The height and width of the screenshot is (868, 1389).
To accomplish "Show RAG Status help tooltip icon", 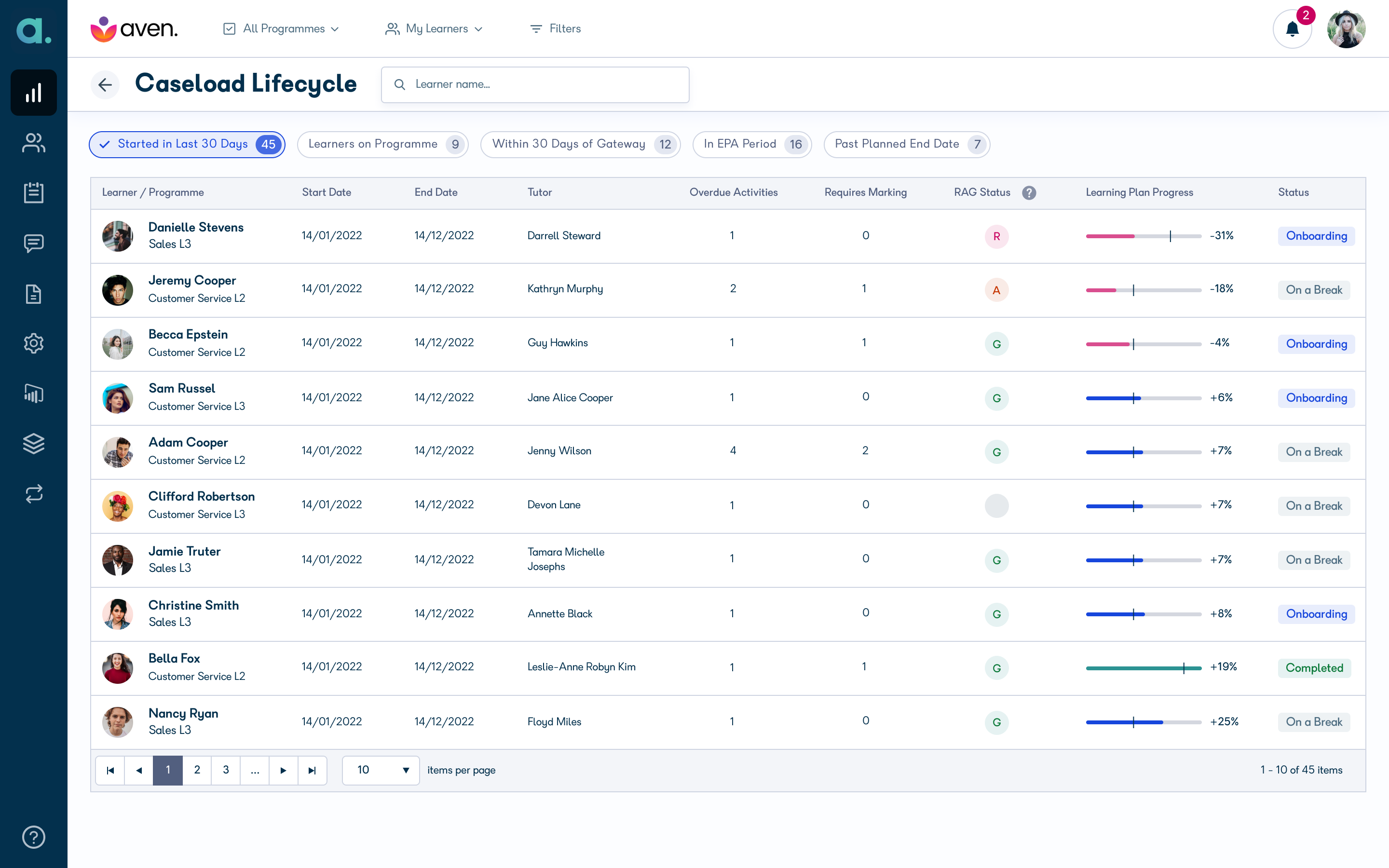I will (x=1029, y=192).
